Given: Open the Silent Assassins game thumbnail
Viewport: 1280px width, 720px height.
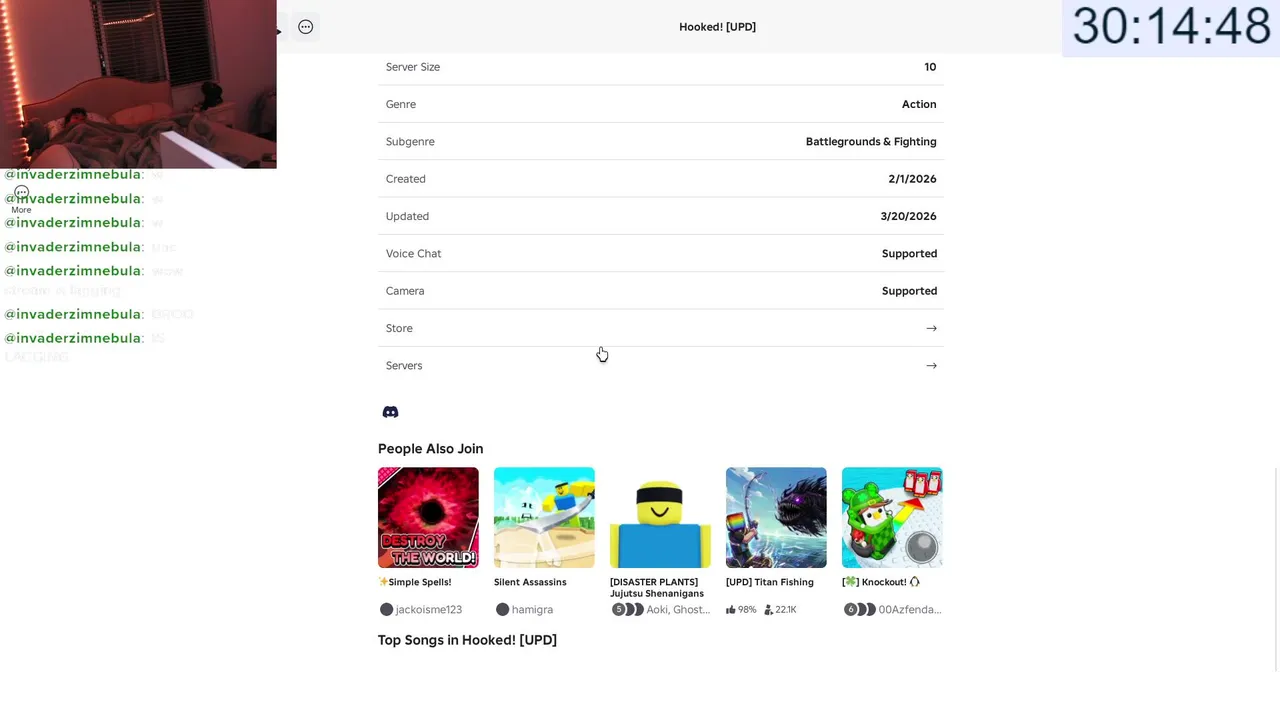Looking at the screenshot, I should coord(544,517).
